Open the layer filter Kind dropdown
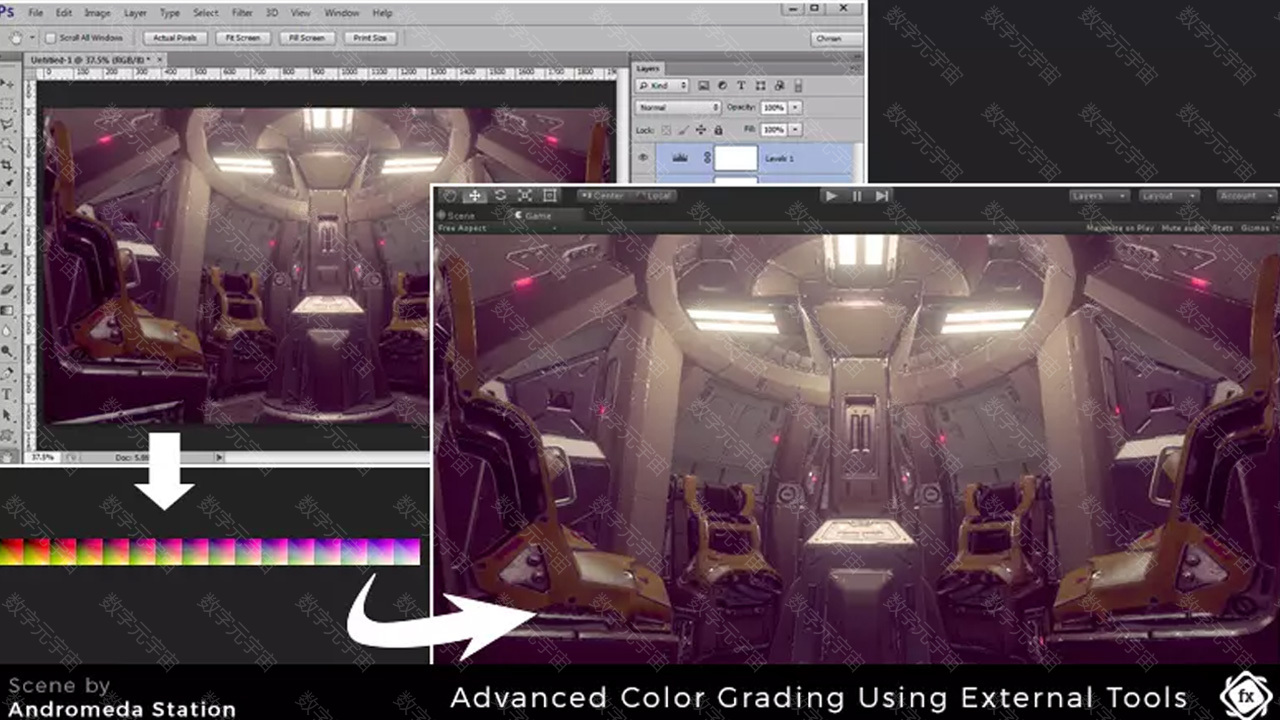Viewport: 1280px width, 720px height. coord(662,85)
